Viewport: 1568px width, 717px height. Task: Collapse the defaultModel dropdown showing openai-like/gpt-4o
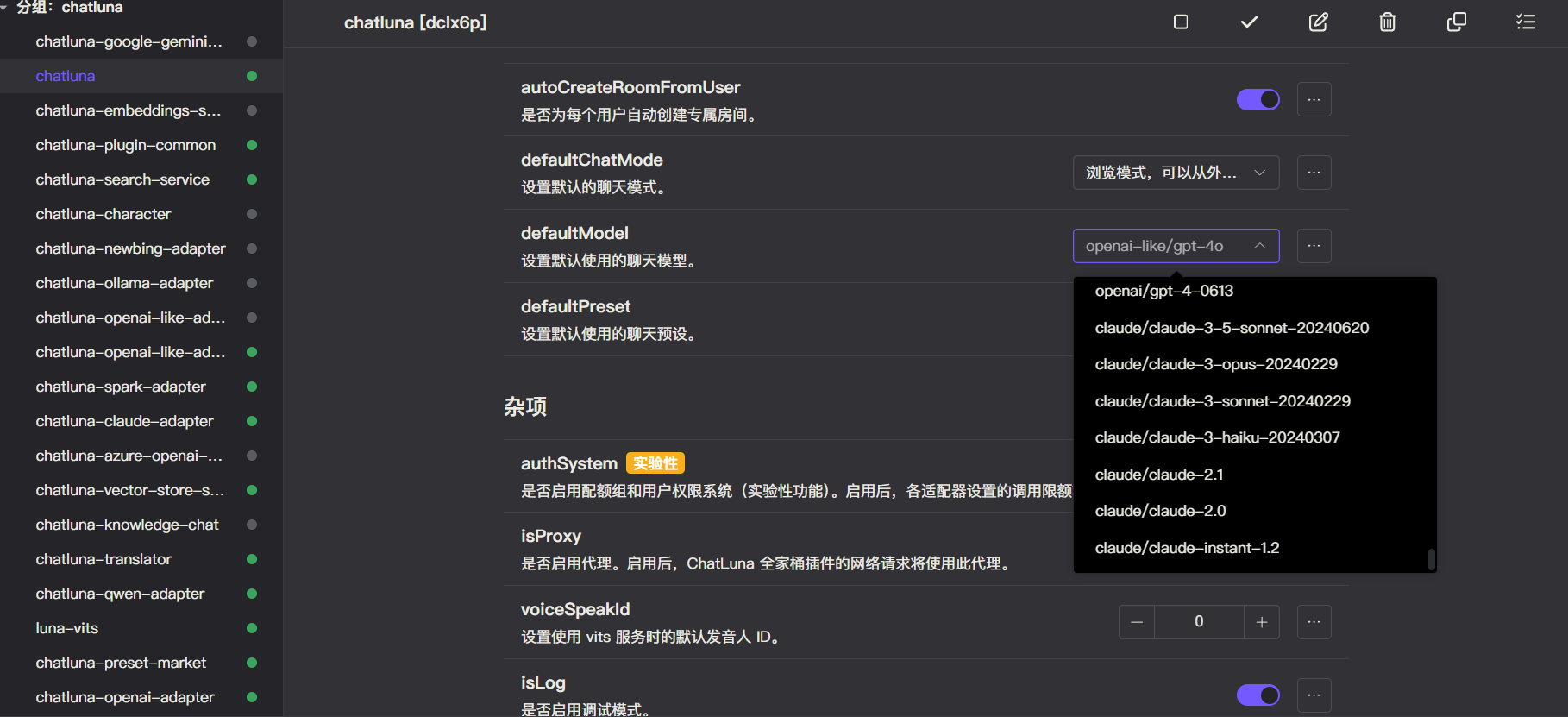(1175, 246)
